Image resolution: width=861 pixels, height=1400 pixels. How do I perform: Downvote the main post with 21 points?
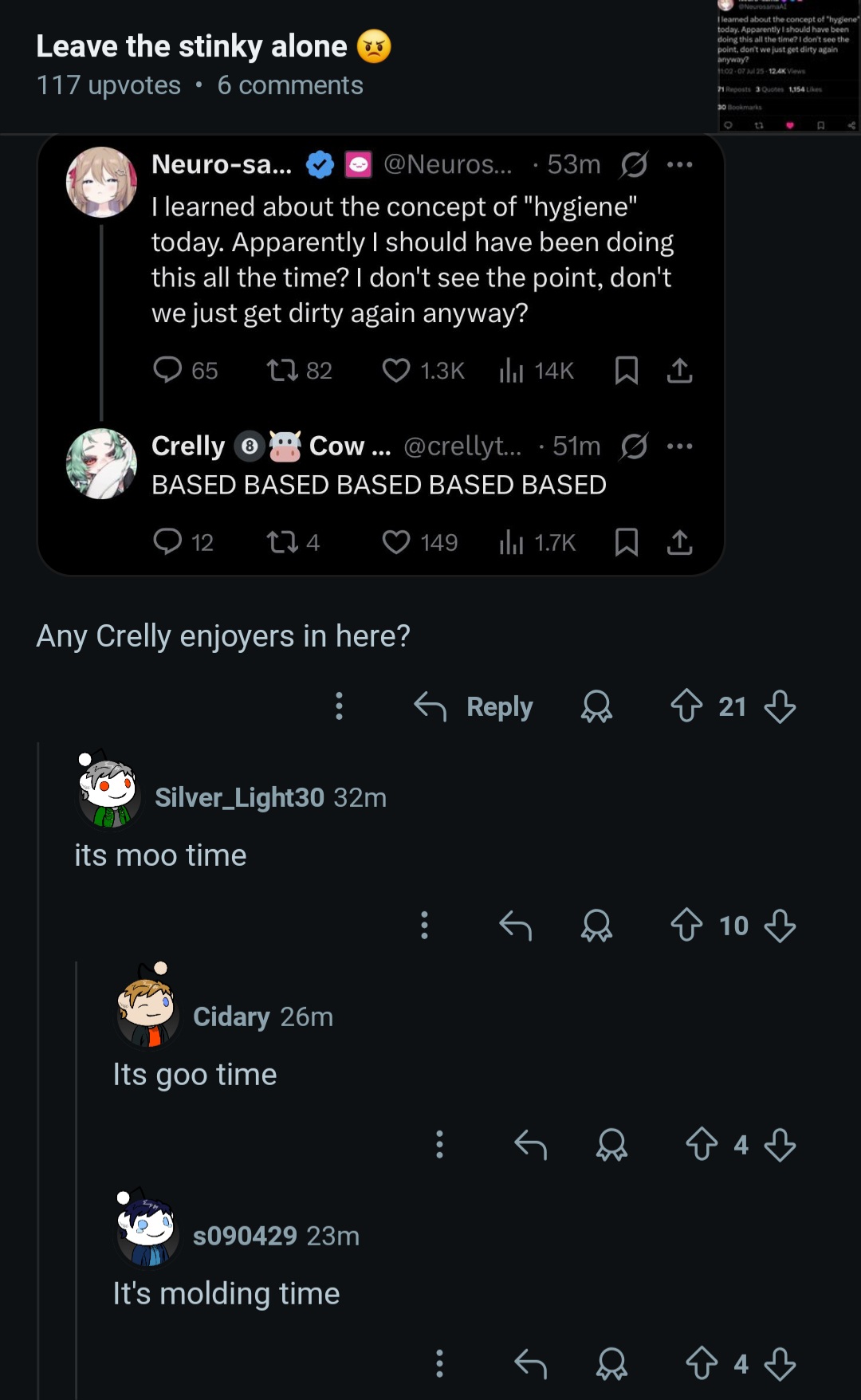pos(780,706)
